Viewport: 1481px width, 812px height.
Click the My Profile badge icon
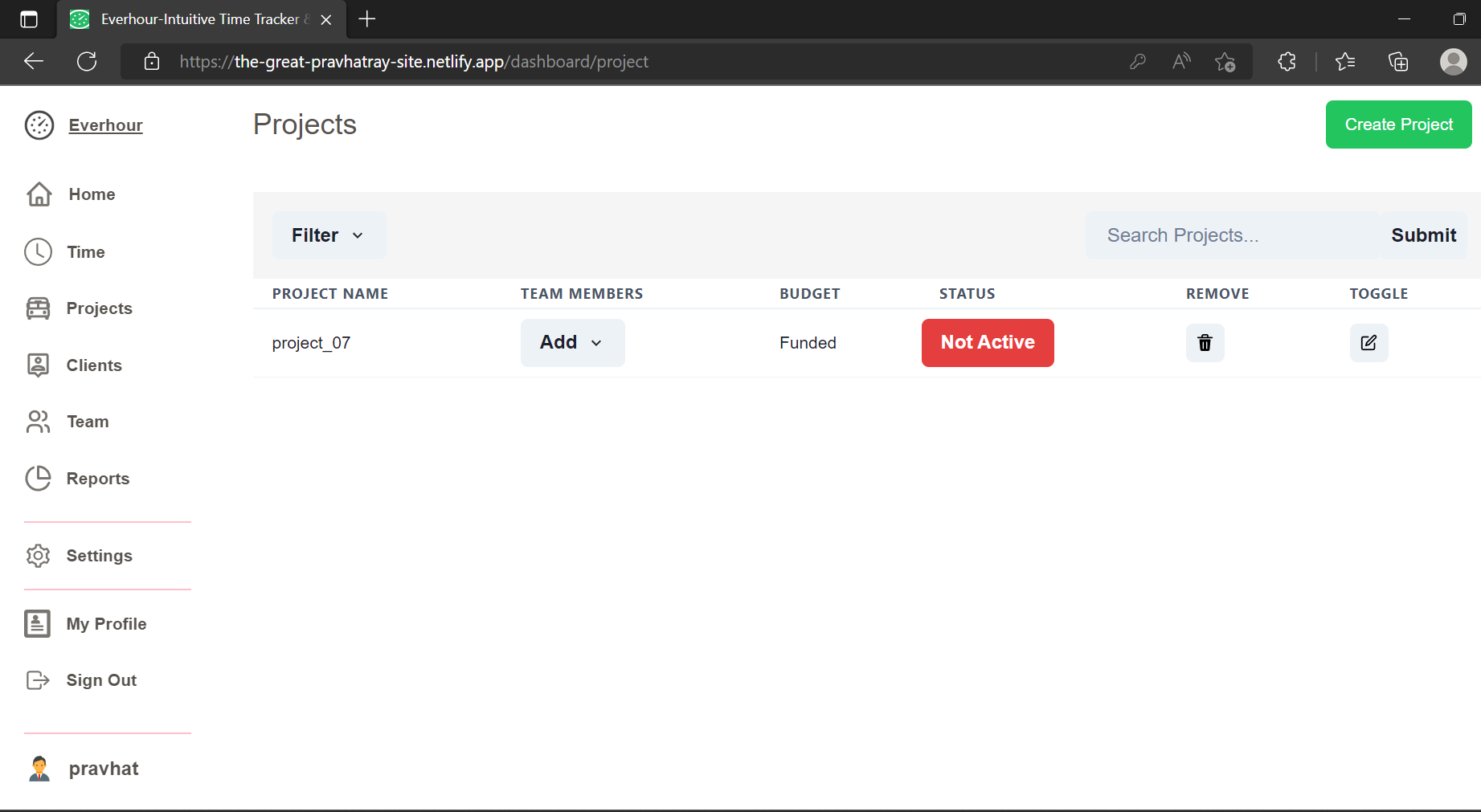pyautogui.click(x=38, y=624)
